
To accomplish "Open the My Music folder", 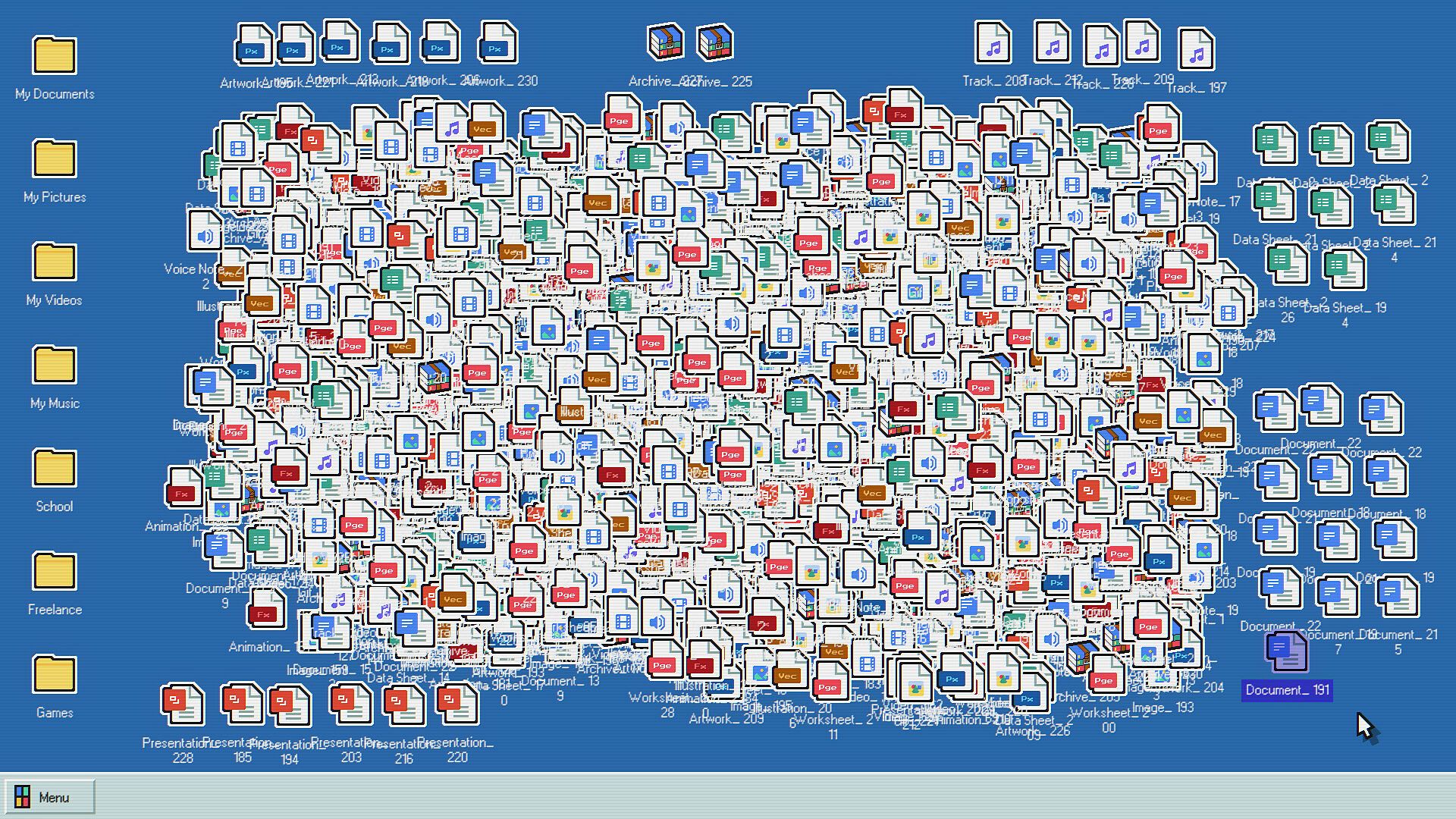I will pyautogui.click(x=55, y=365).
